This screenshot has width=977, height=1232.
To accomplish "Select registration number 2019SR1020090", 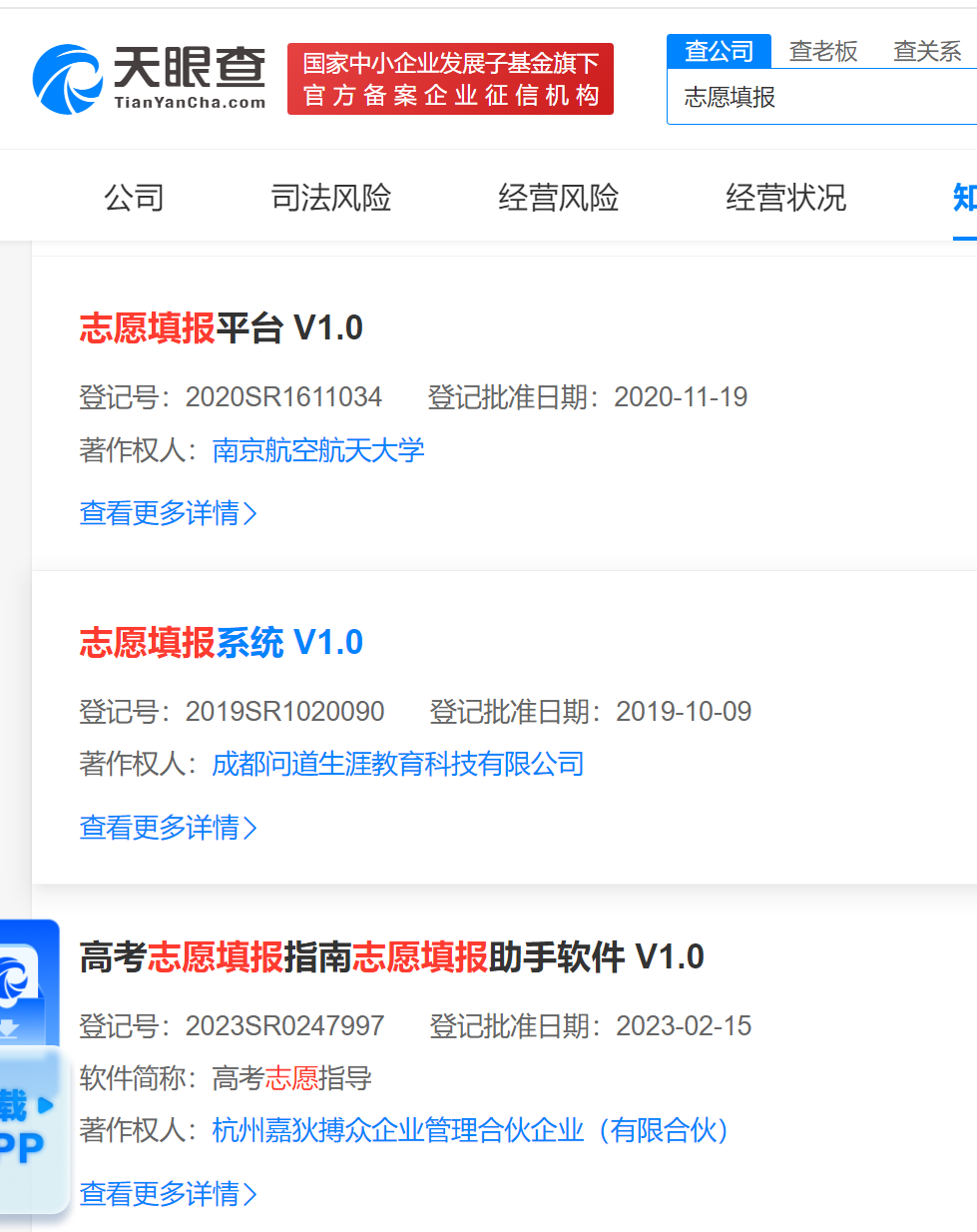I will pyautogui.click(x=284, y=712).
